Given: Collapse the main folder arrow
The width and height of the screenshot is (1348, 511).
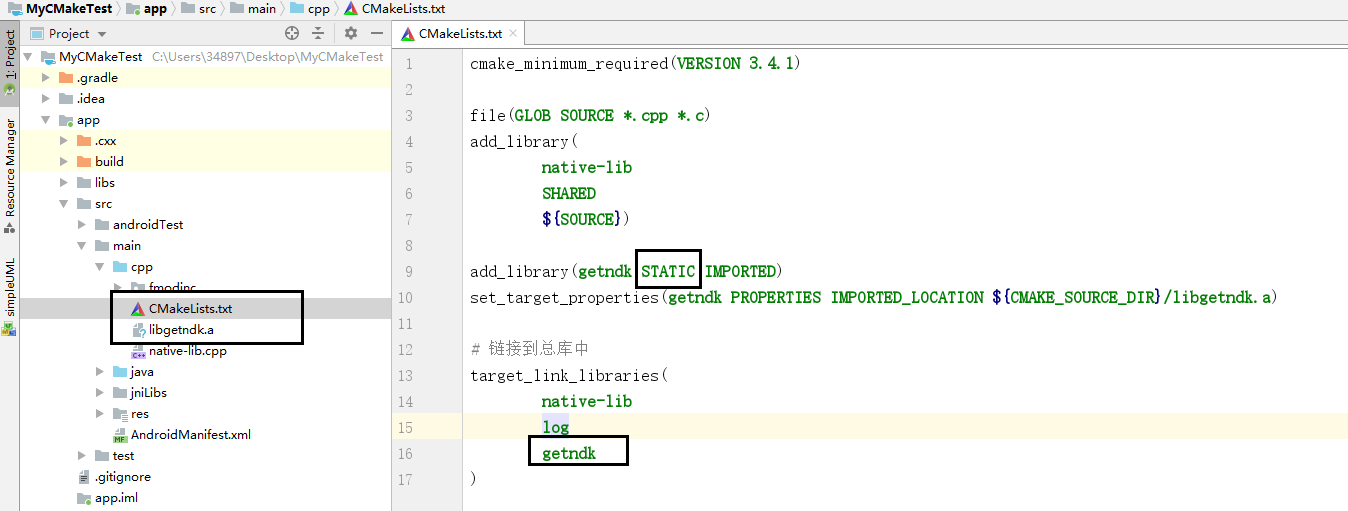Looking at the screenshot, I should click(82, 246).
